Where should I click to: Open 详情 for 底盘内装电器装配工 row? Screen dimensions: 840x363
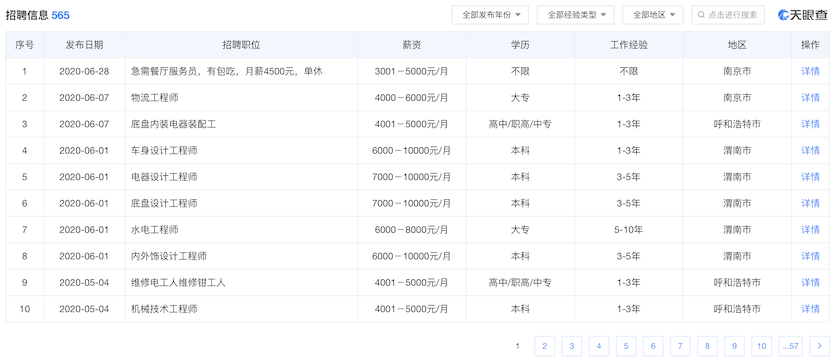click(x=810, y=124)
